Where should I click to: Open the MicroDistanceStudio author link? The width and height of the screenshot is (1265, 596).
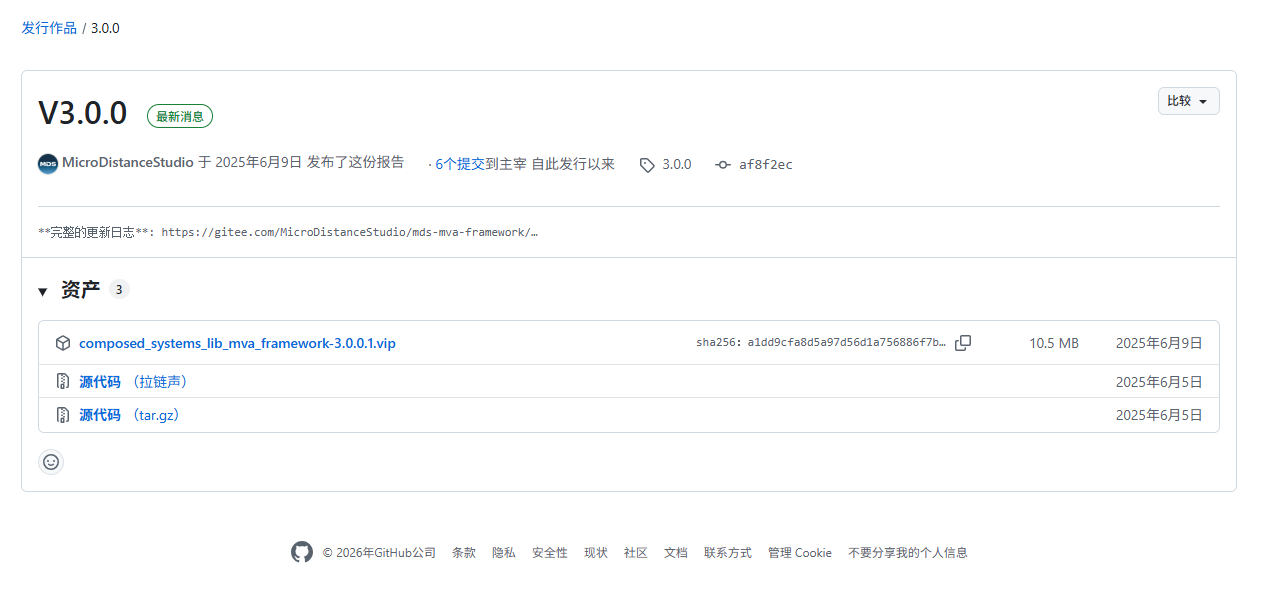(128, 163)
